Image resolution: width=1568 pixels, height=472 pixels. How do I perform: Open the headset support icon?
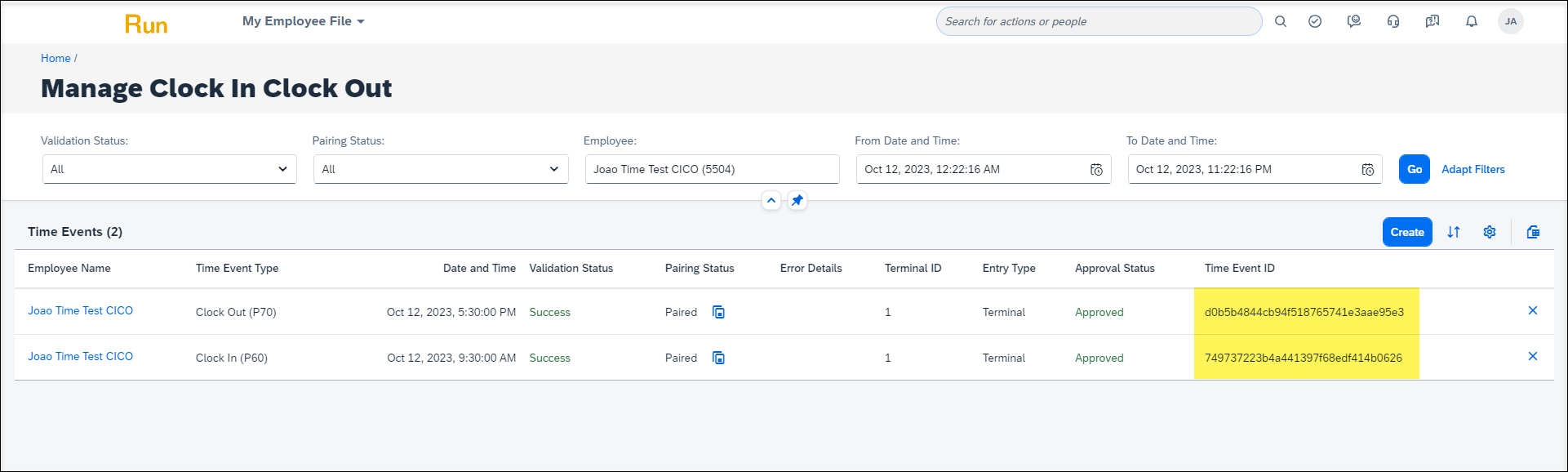coord(1393,22)
